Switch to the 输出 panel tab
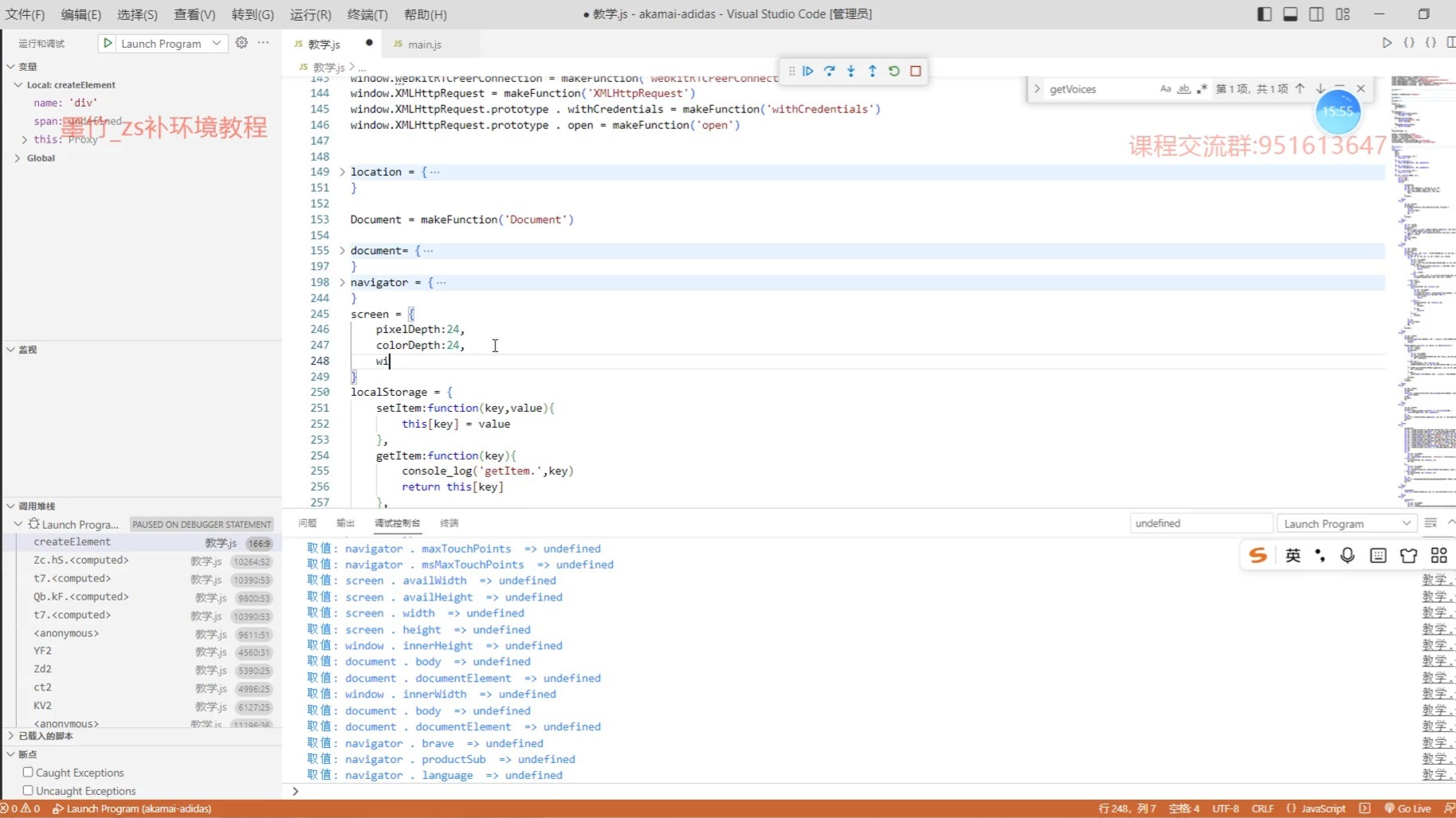This screenshot has height=818, width=1456. 345,523
